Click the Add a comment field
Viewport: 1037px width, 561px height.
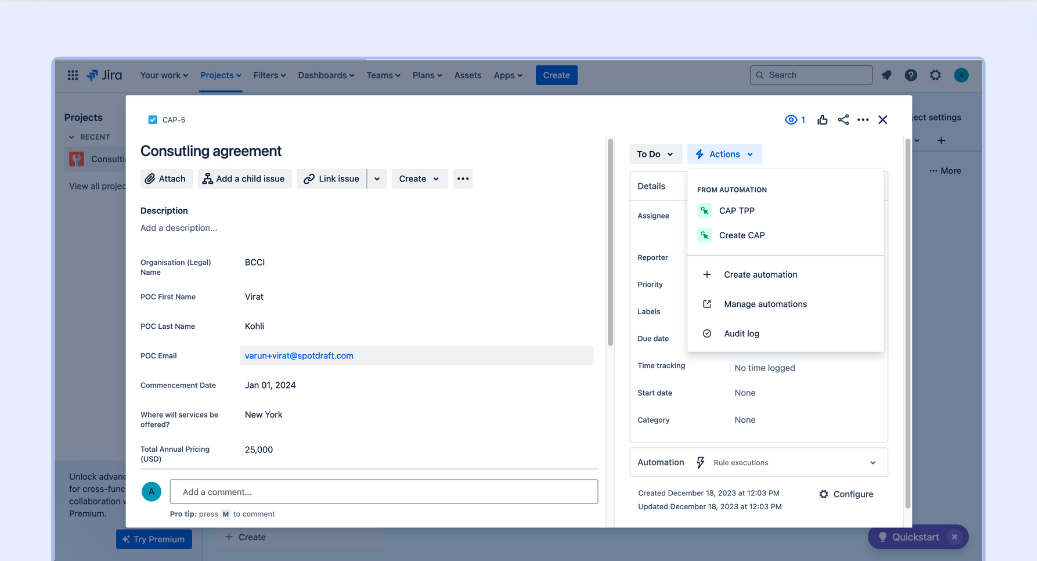point(384,492)
